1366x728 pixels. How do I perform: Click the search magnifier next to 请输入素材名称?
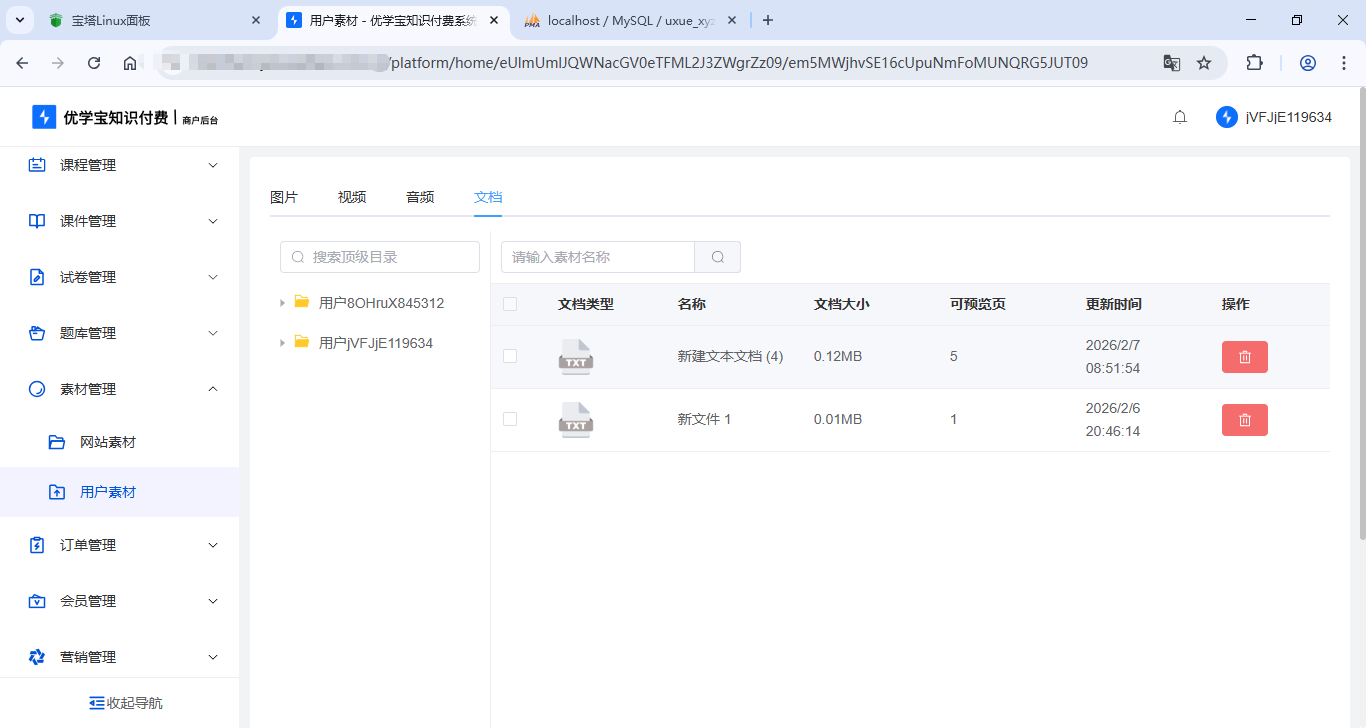(x=717, y=256)
